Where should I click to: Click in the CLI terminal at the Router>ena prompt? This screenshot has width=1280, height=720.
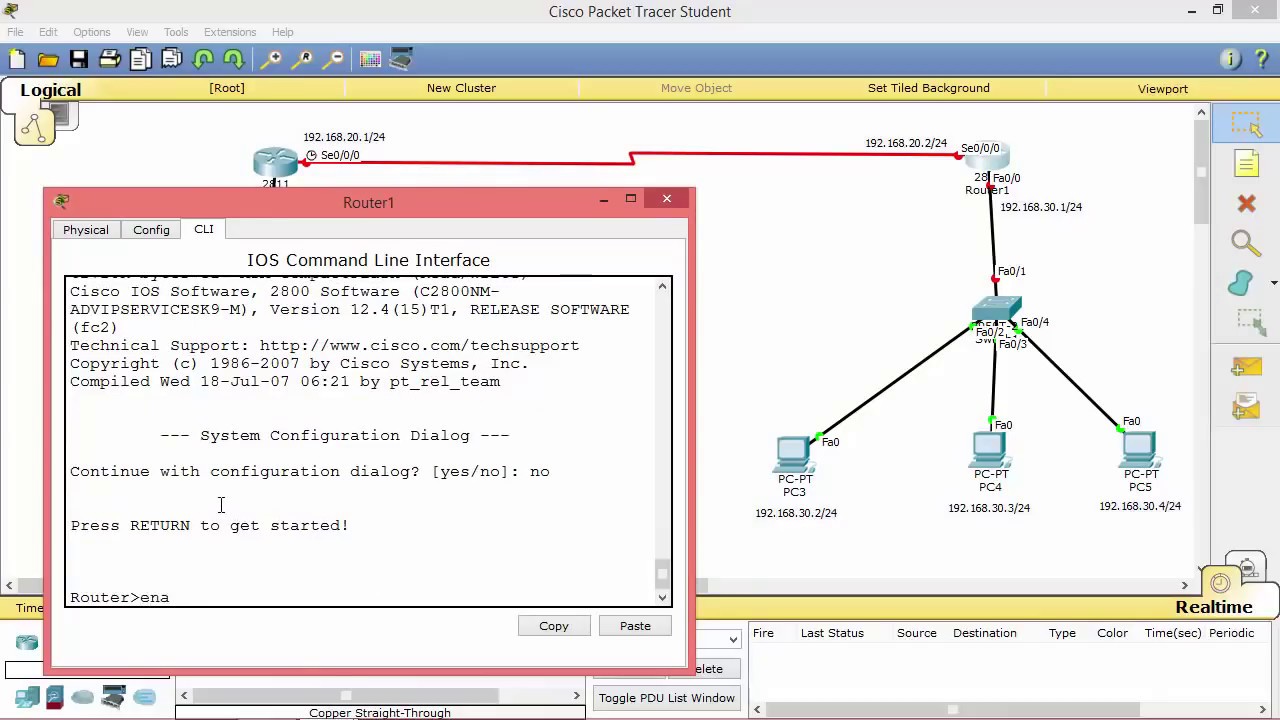coord(368,597)
